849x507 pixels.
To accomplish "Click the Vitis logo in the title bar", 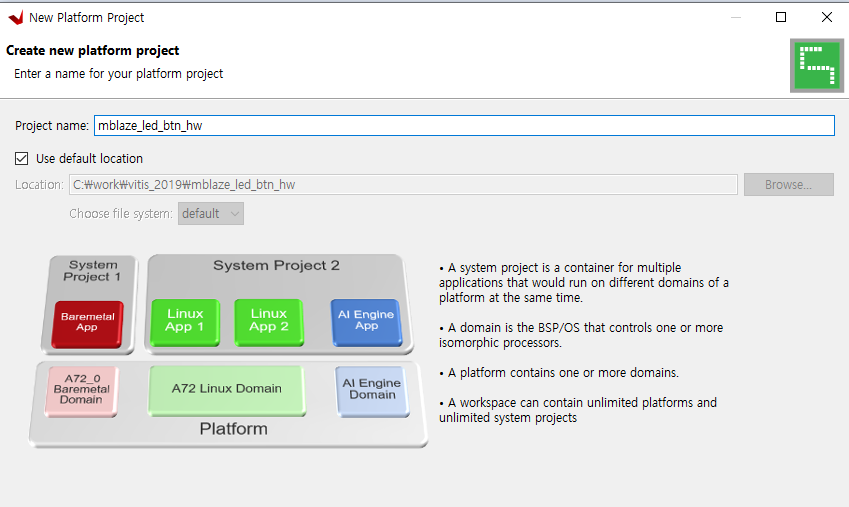I will click(x=16, y=18).
